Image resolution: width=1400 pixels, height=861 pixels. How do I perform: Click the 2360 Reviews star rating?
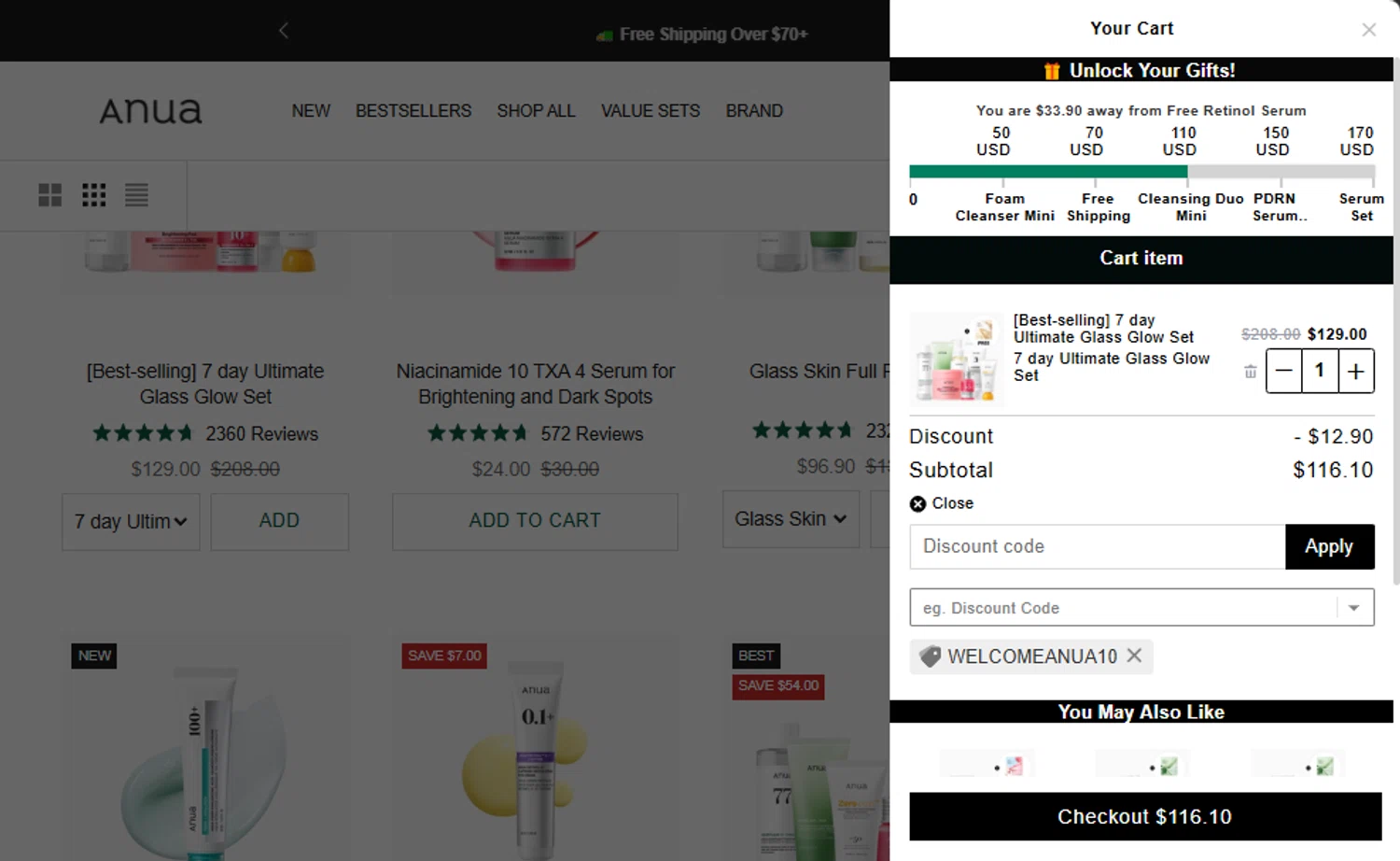click(143, 433)
